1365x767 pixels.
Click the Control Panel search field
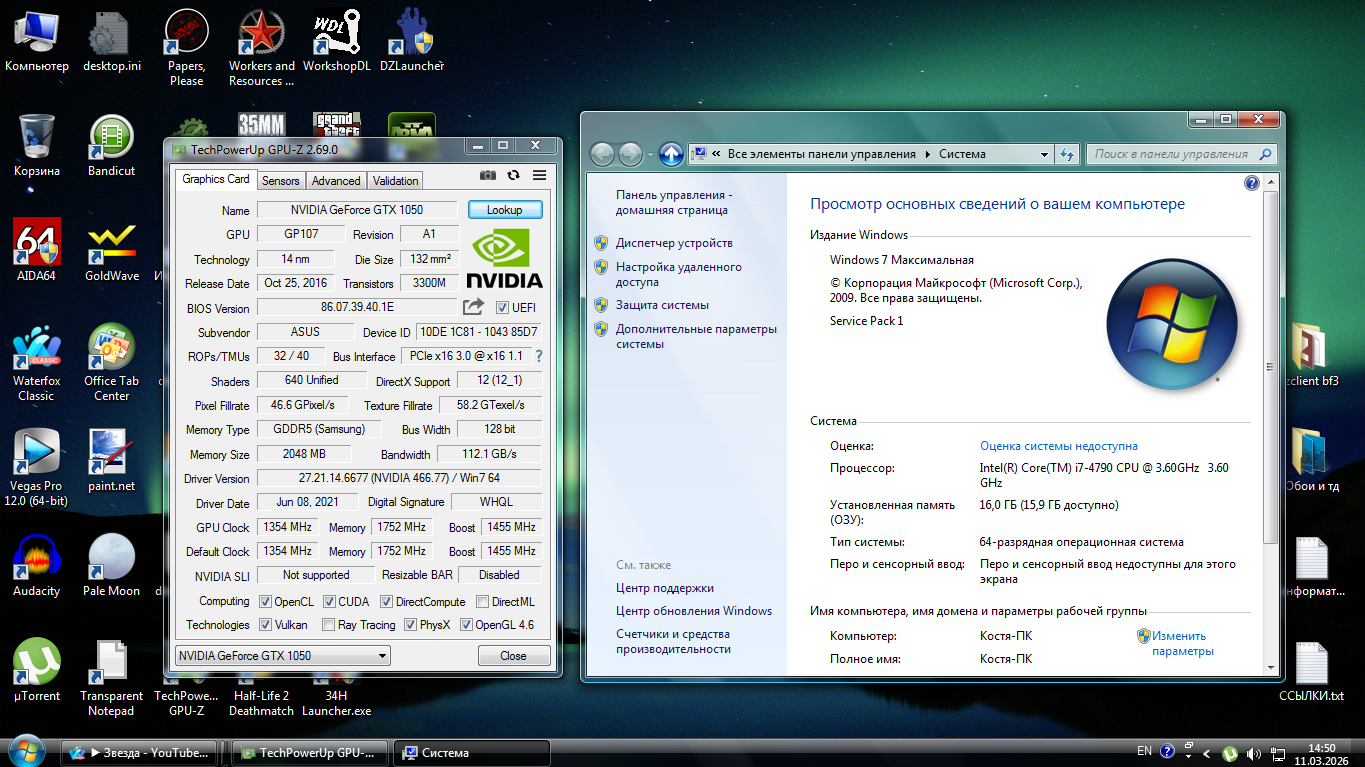tap(1170, 154)
